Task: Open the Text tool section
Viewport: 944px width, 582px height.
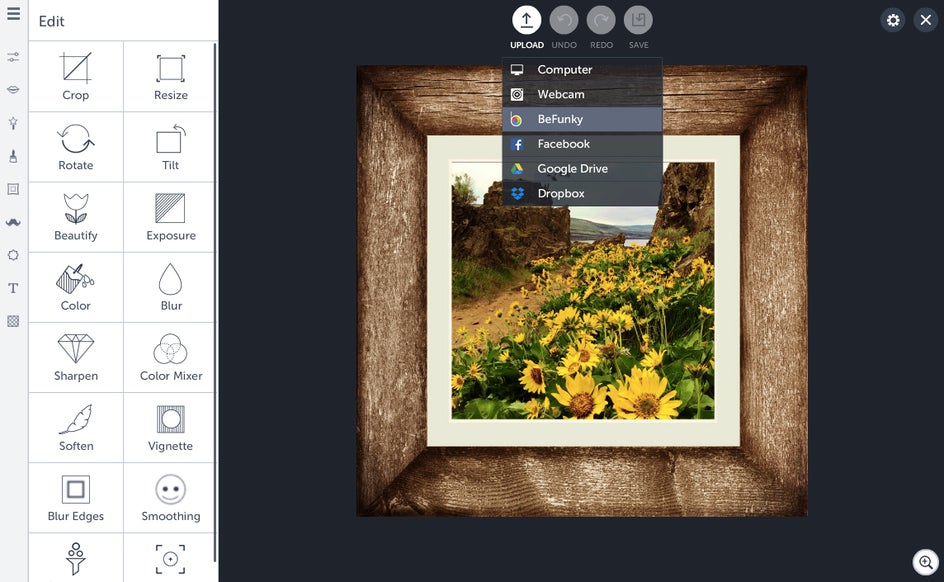Action: tap(13, 288)
